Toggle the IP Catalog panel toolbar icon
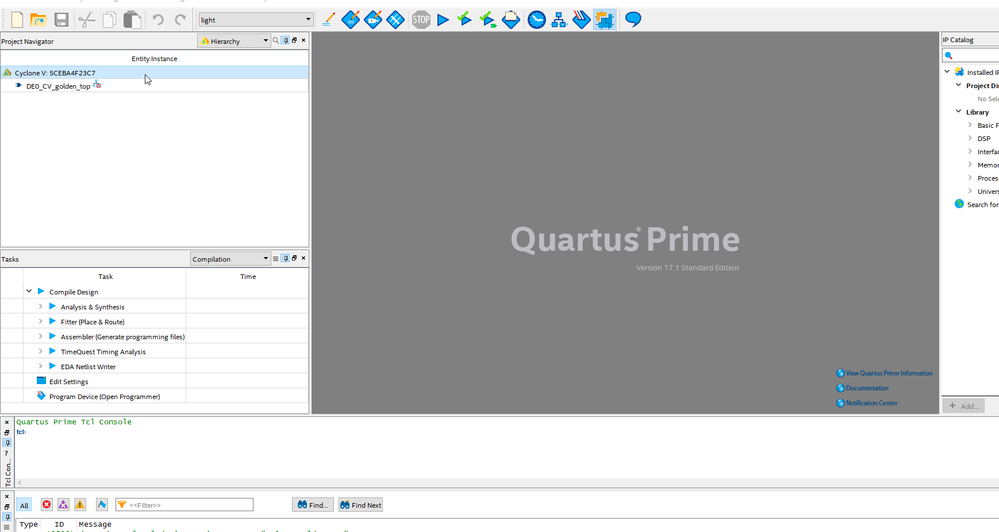The height and width of the screenshot is (532, 999). (x=604, y=20)
